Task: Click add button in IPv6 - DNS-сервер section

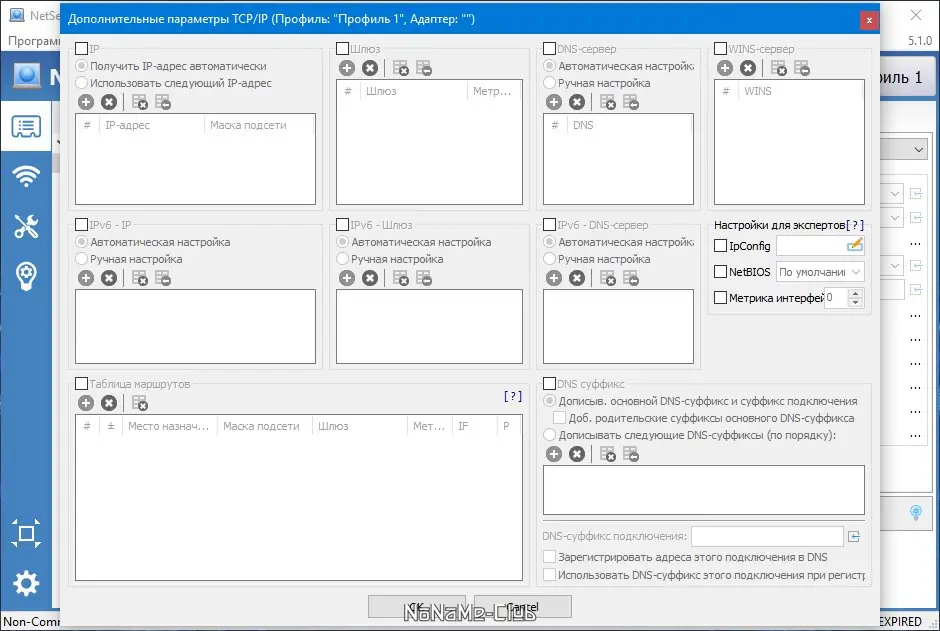Action: point(554,278)
